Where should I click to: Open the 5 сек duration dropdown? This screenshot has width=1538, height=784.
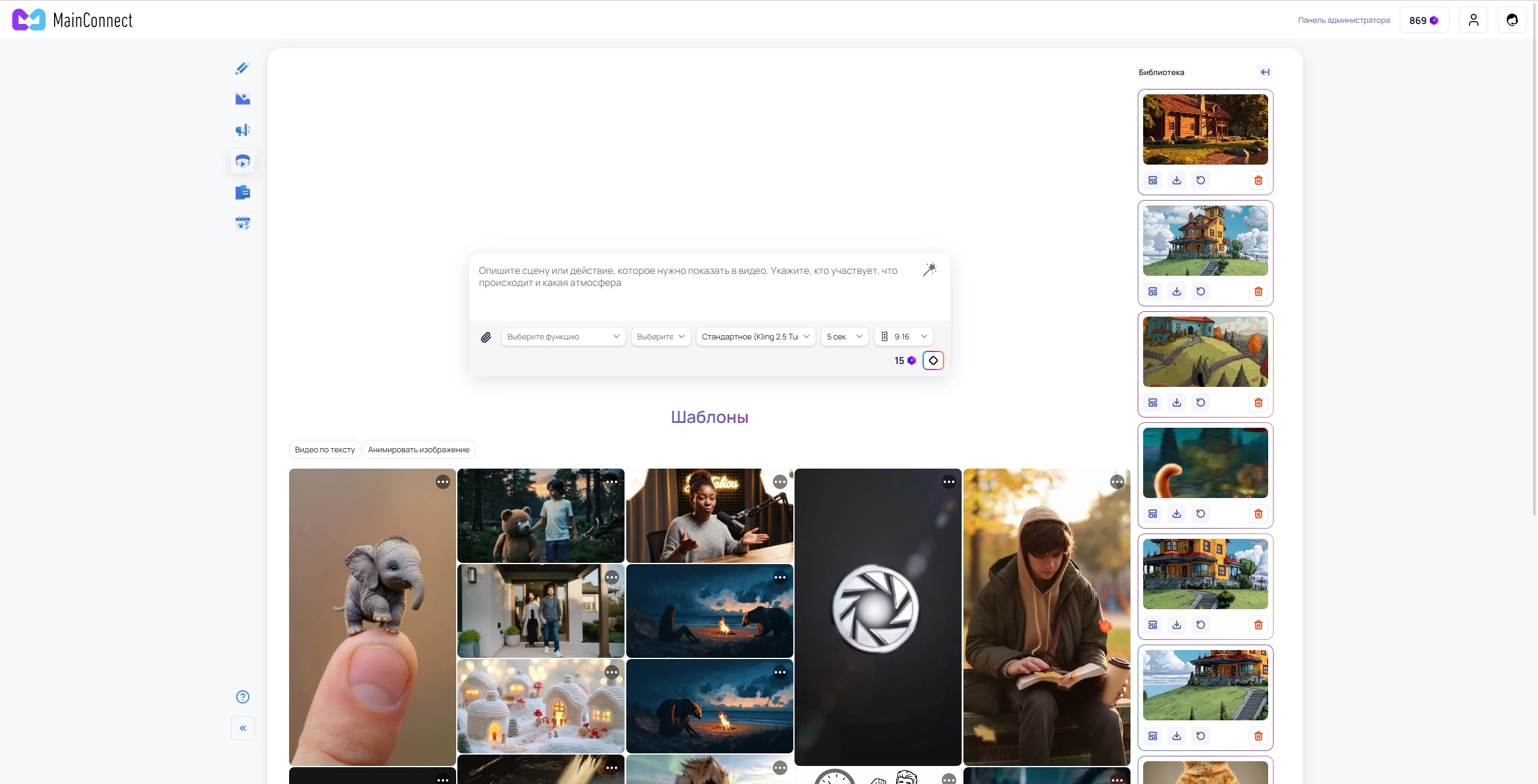click(x=844, y=337)
